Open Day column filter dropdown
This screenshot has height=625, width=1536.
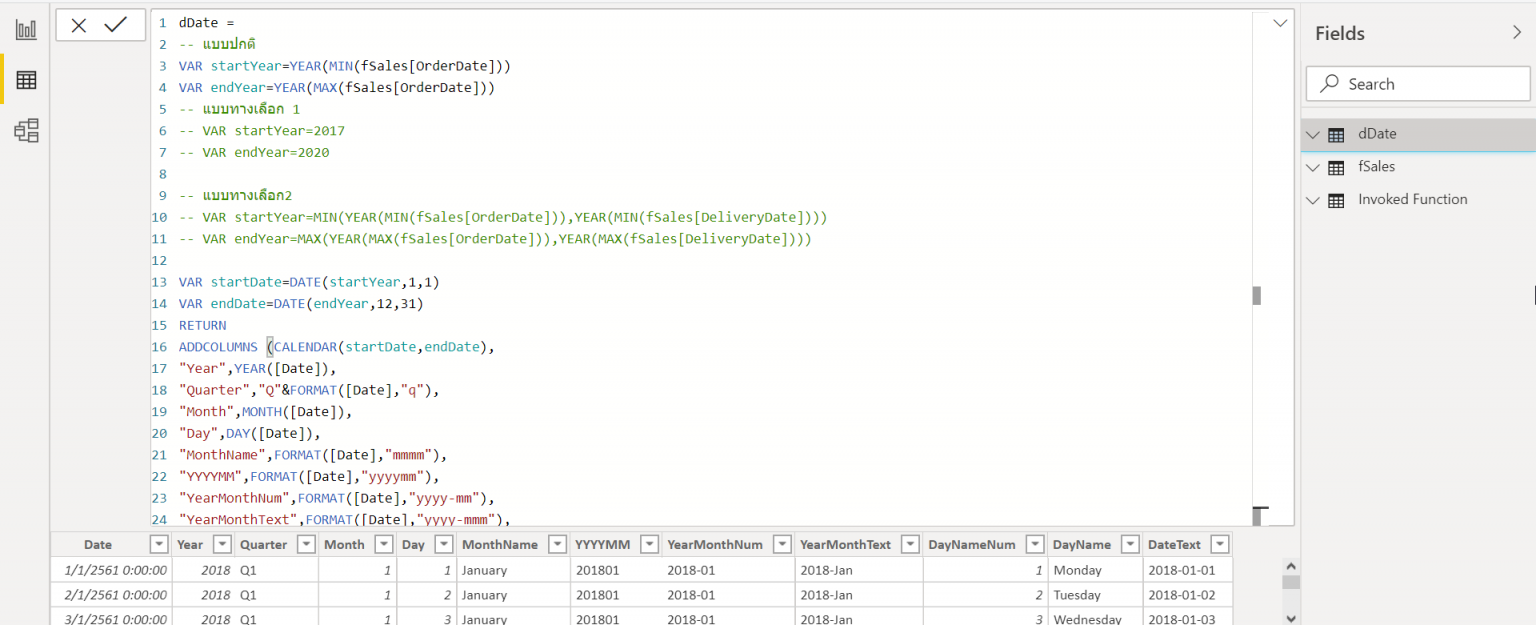click(x=443, y=545)
